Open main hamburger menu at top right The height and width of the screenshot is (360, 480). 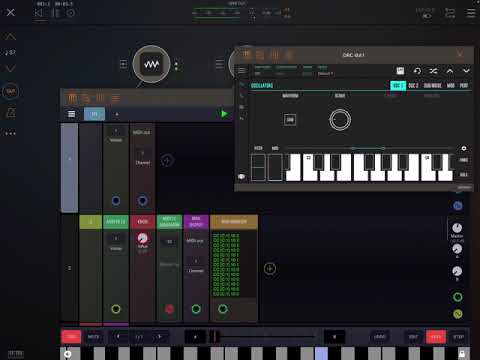(471, 13)
